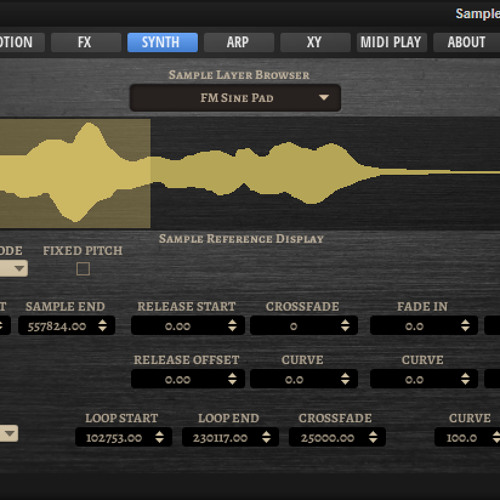Select the XY tab
Viewport: 500px width, 500px height.
315,42
